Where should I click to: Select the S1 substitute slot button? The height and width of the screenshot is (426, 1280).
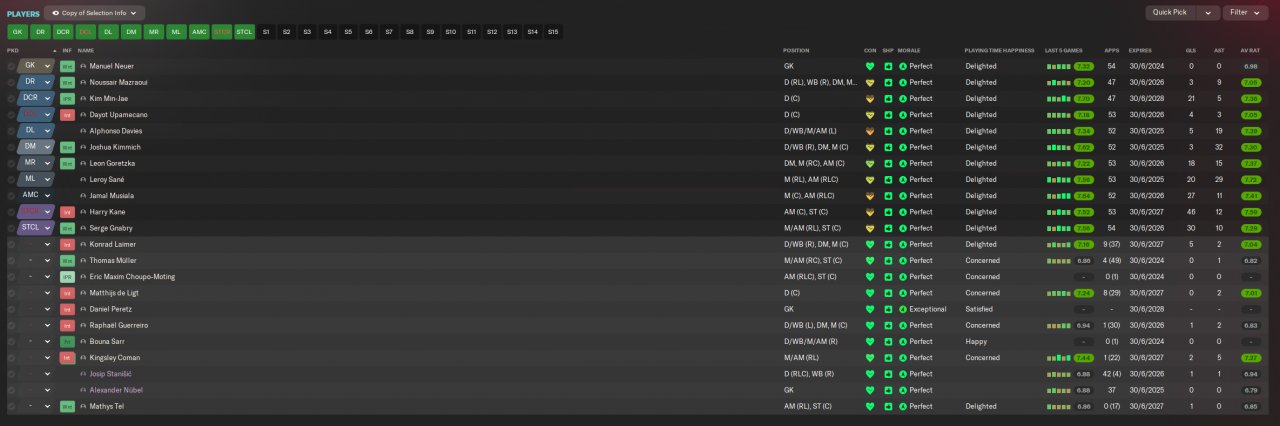[266, 32]
